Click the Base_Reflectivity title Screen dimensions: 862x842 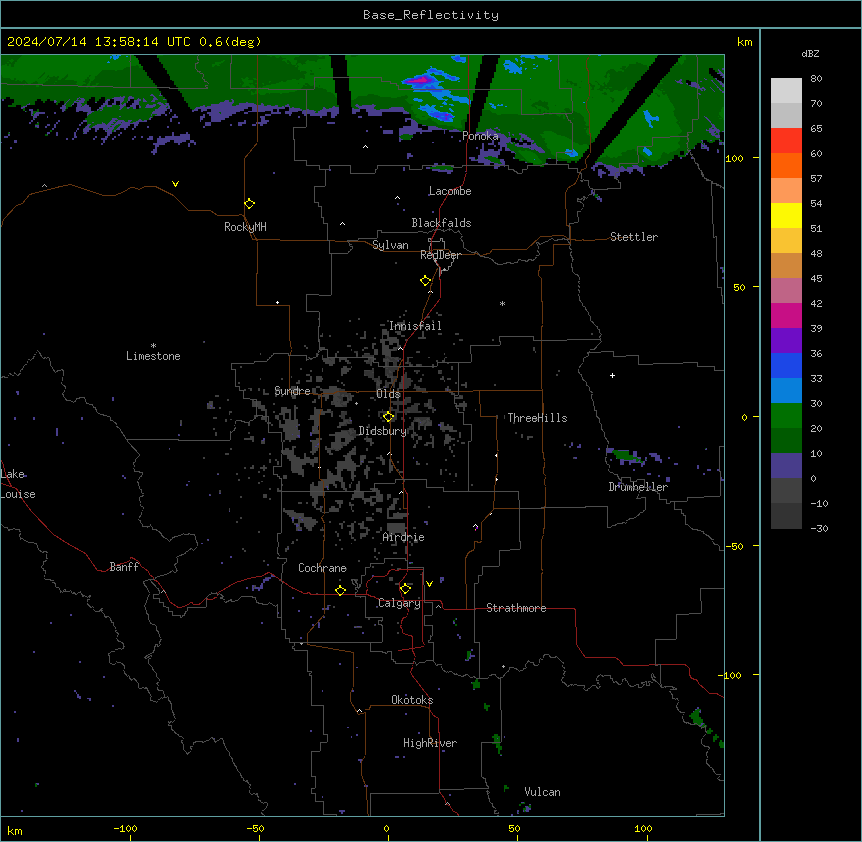click(431, 15)
